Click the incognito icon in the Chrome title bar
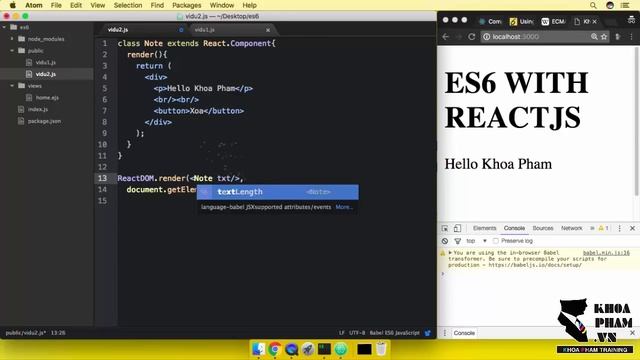The width and height of the screenshot is (640, 360). 631,19
